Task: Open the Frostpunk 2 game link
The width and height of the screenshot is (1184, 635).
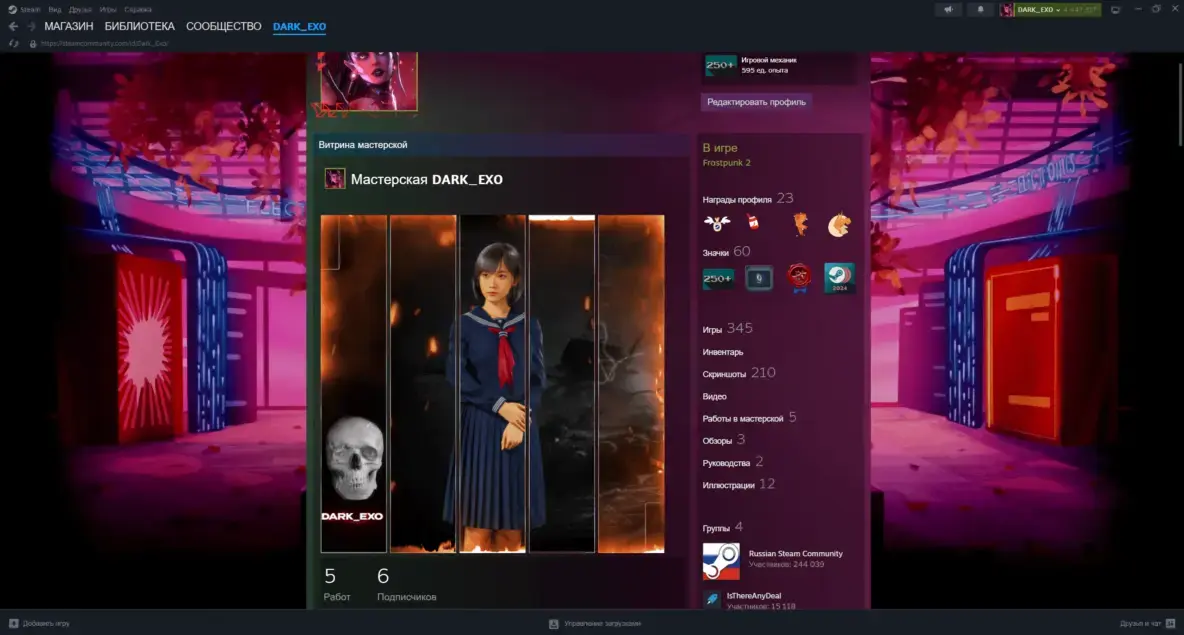Action: (726, 162)
